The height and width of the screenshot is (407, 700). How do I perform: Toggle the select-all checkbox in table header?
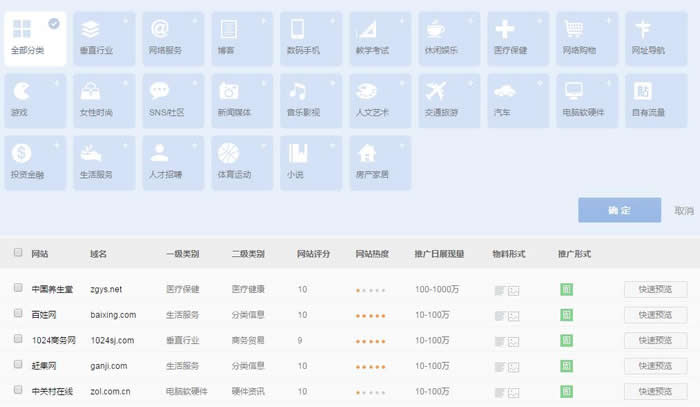(x=18, y=253)
